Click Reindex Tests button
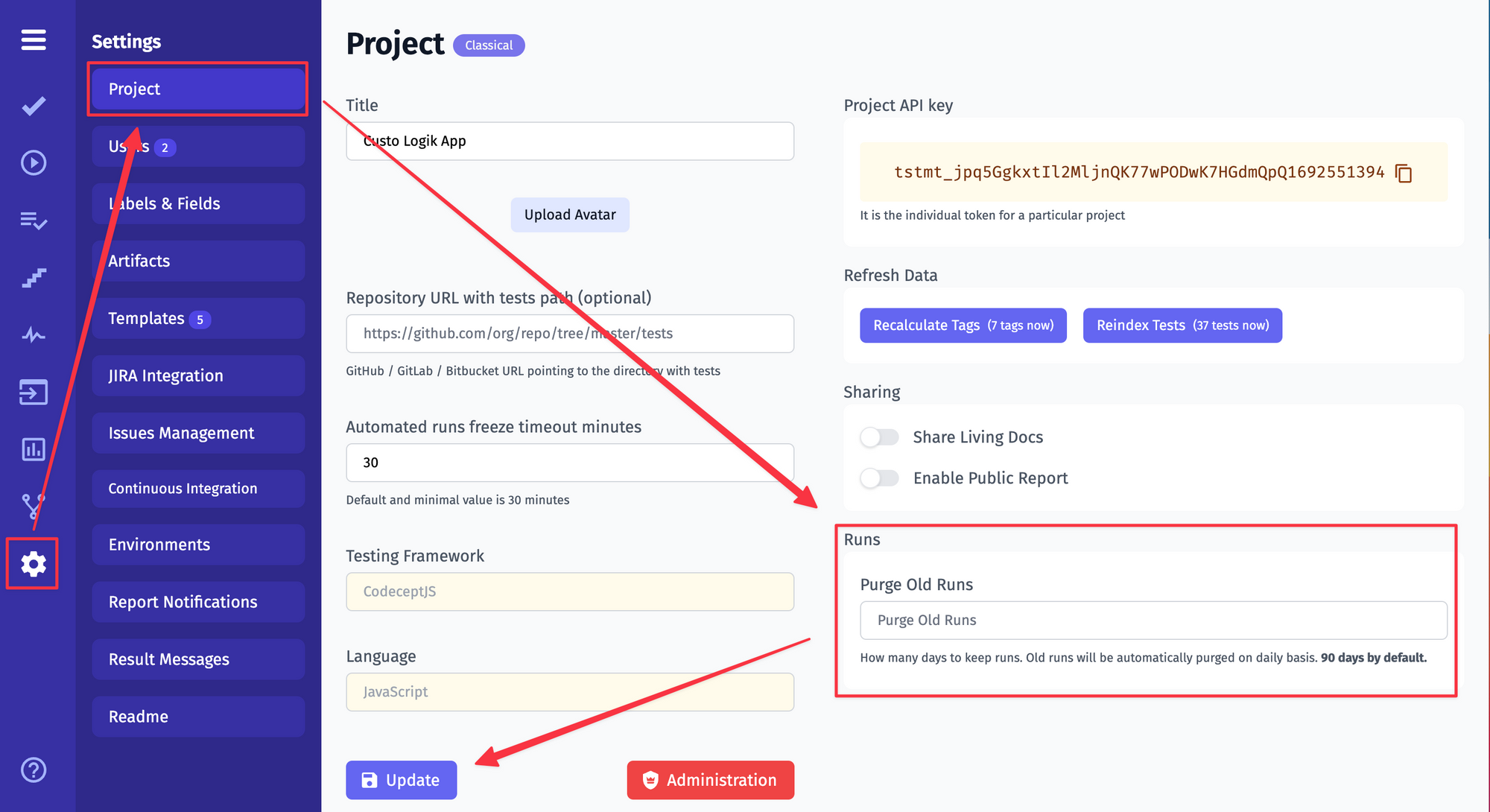The width and height of the screenshot is (1490, 812). point(1182,326)
